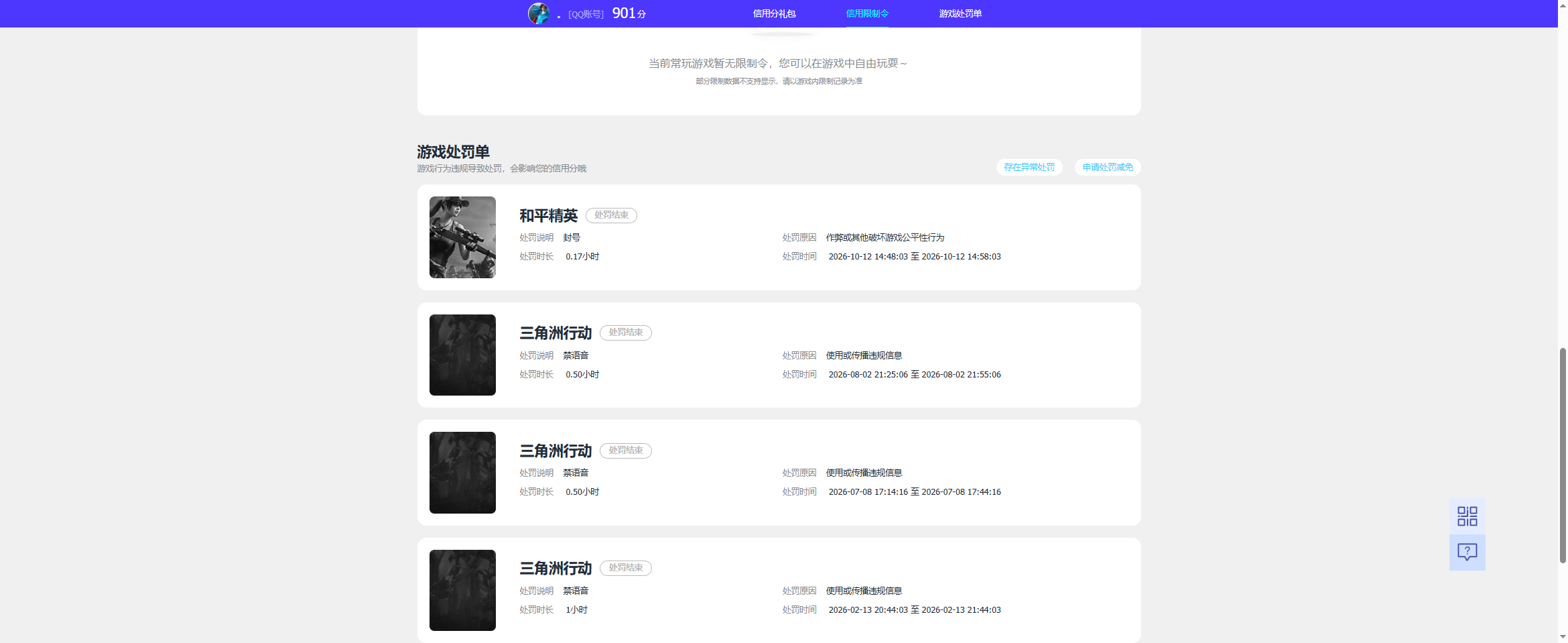The height and width of the screenshot is (643, 1568).
Task: Click the 部分限制数据不支持显示 note
Action: (x=779, y=81)
